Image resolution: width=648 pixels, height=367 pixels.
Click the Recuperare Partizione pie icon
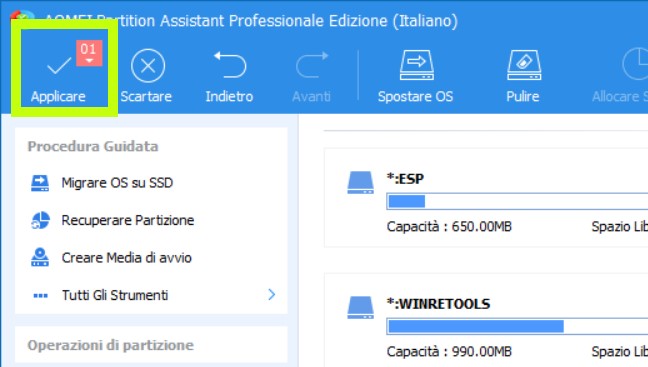pos(40,220)
